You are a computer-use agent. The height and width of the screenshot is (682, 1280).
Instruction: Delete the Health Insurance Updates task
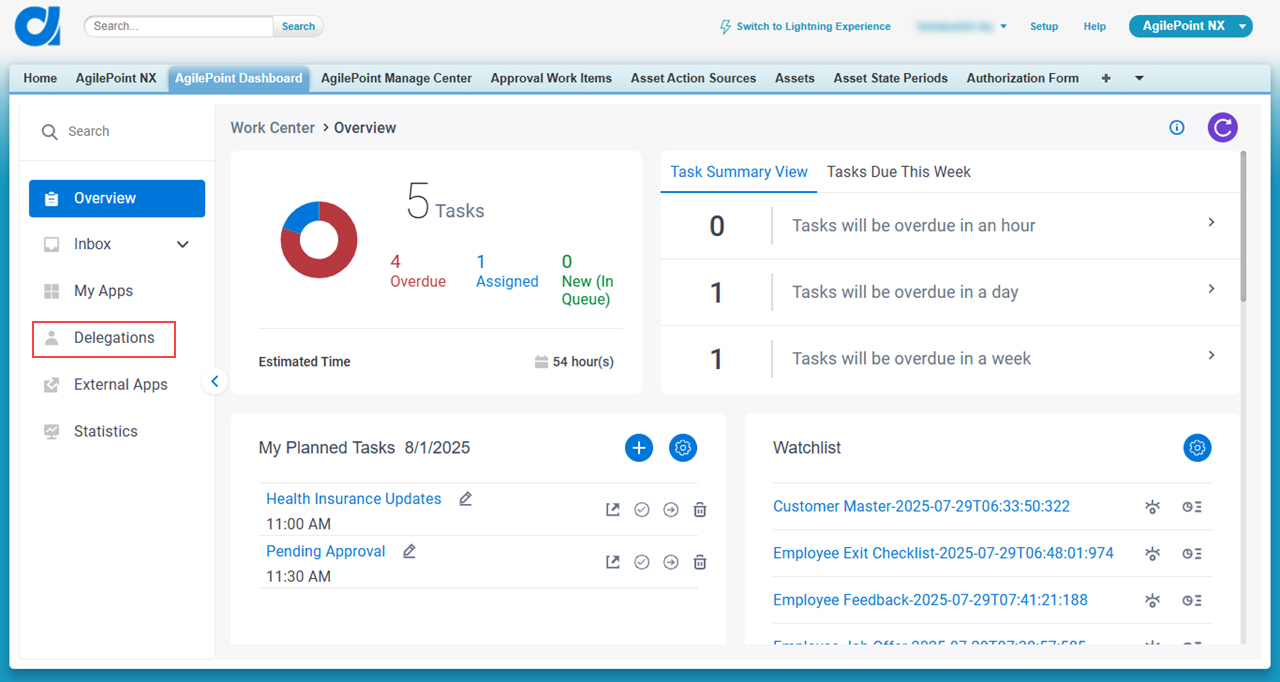click(x=700, y=510)
